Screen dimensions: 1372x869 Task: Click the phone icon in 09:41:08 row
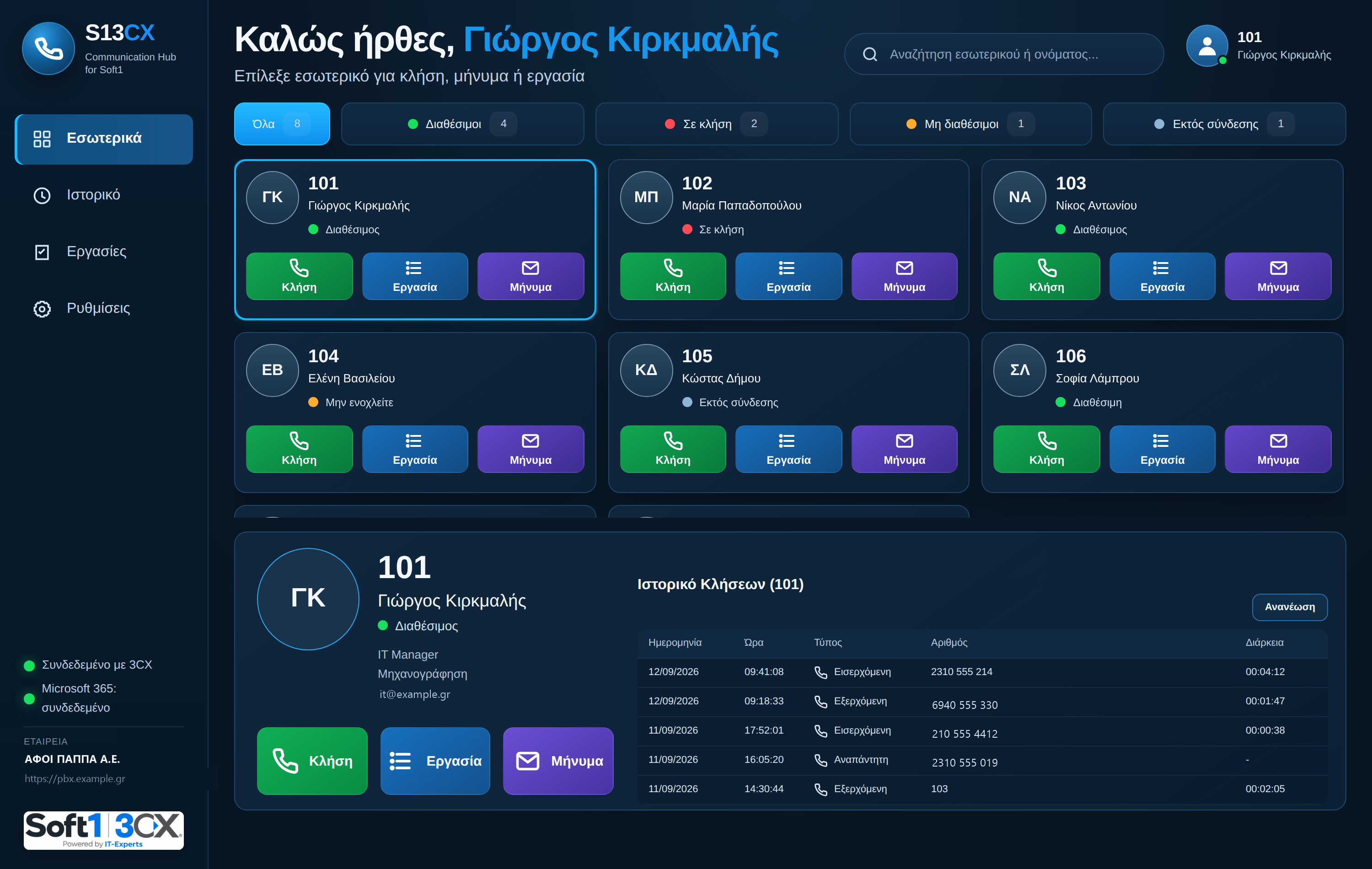pos(820,672)
